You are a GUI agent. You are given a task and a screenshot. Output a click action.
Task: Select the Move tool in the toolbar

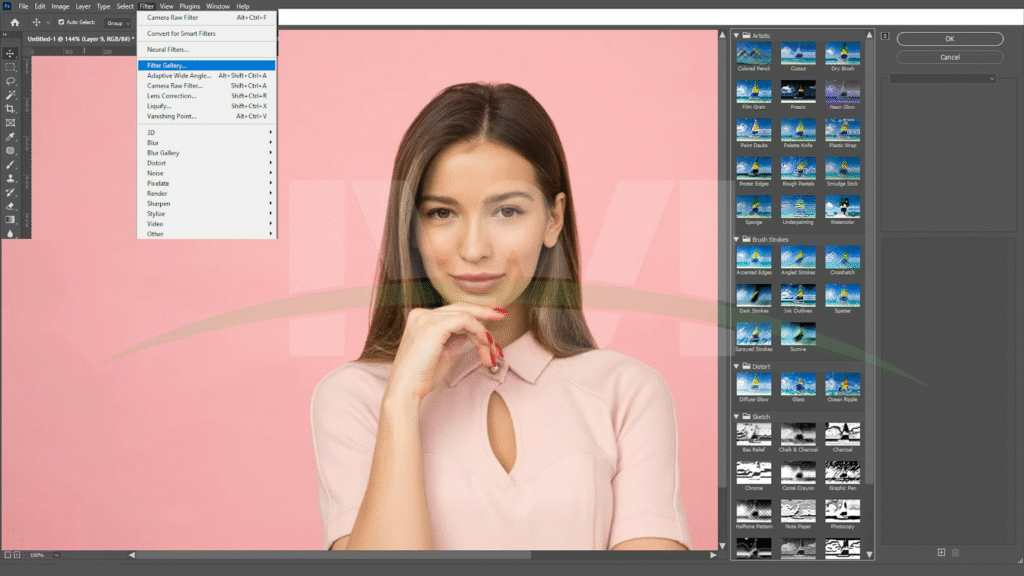(x=10, y=53)
